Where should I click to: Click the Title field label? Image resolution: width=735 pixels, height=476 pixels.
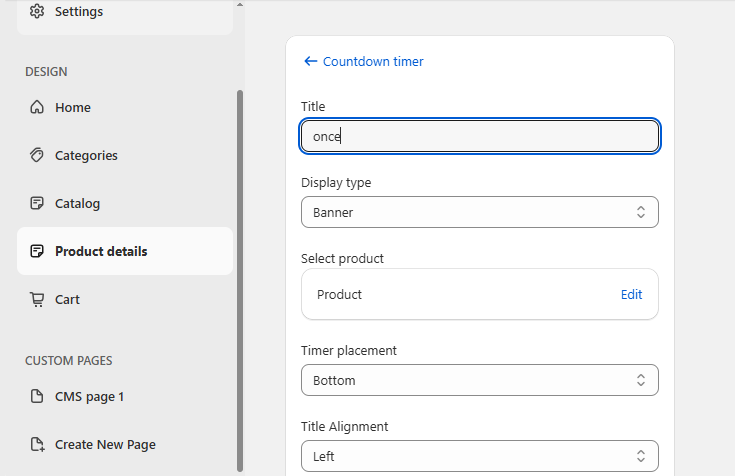click(313, 106)
